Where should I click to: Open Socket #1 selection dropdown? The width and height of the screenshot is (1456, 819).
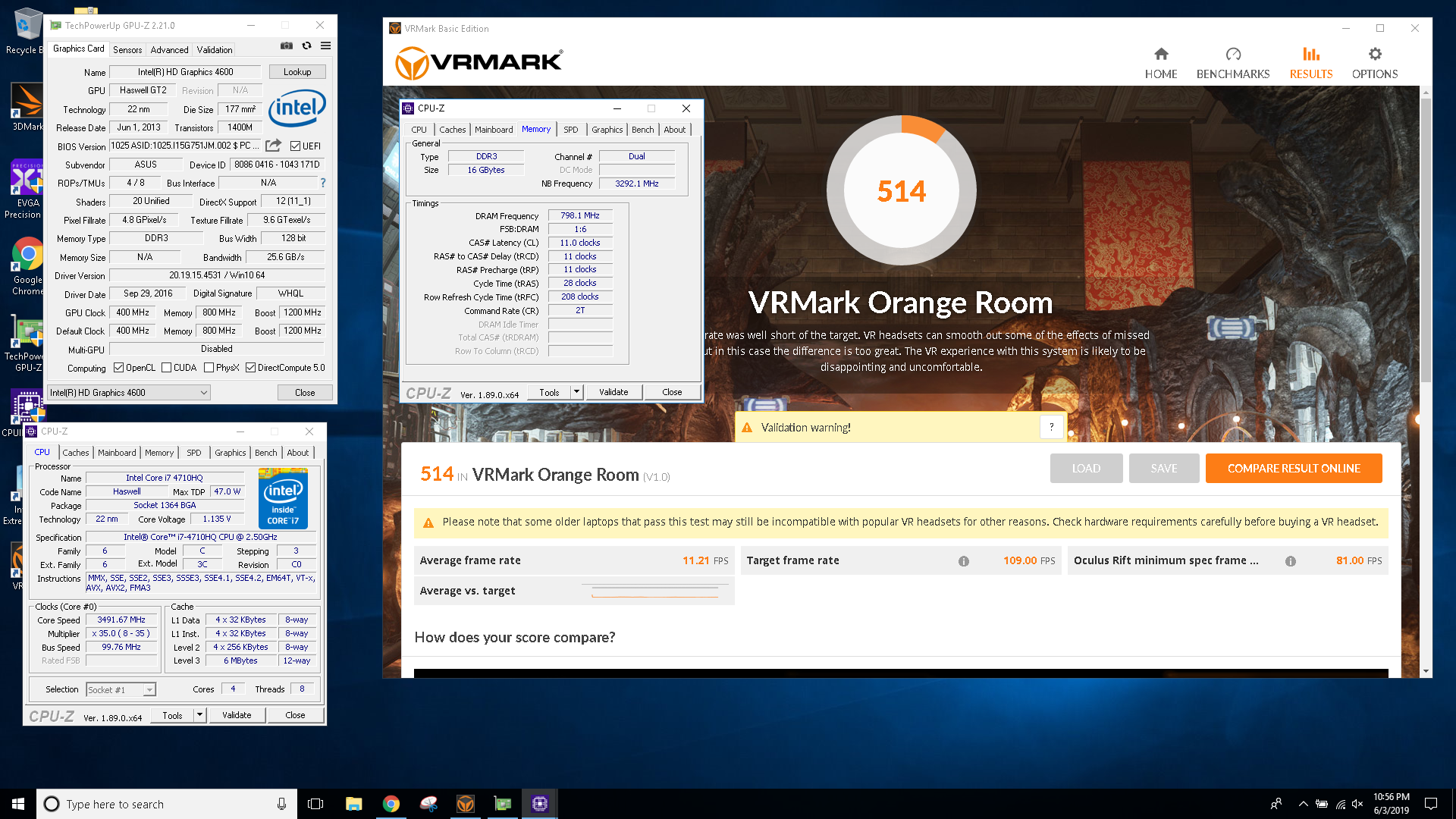coord(121,689)
